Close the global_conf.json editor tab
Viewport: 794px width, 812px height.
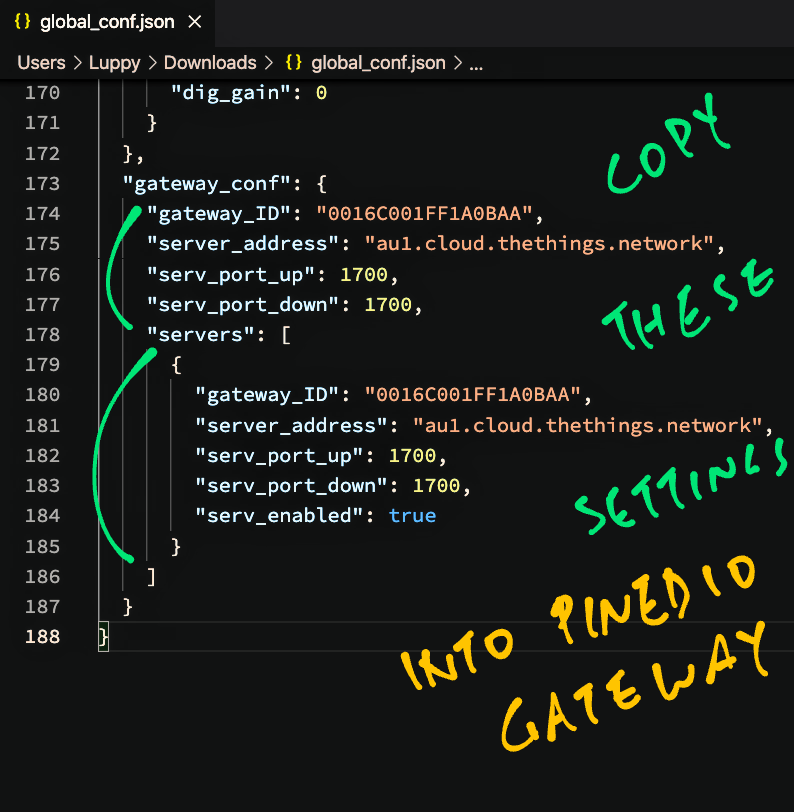tap(194, 21)
